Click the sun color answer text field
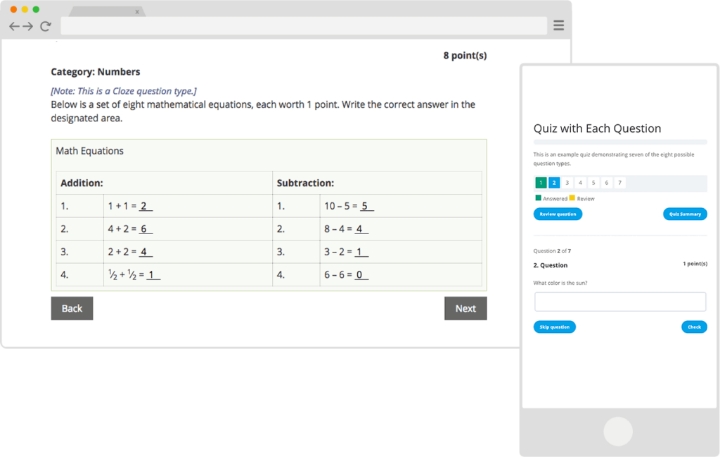720x457 pixels. [620, 302]
